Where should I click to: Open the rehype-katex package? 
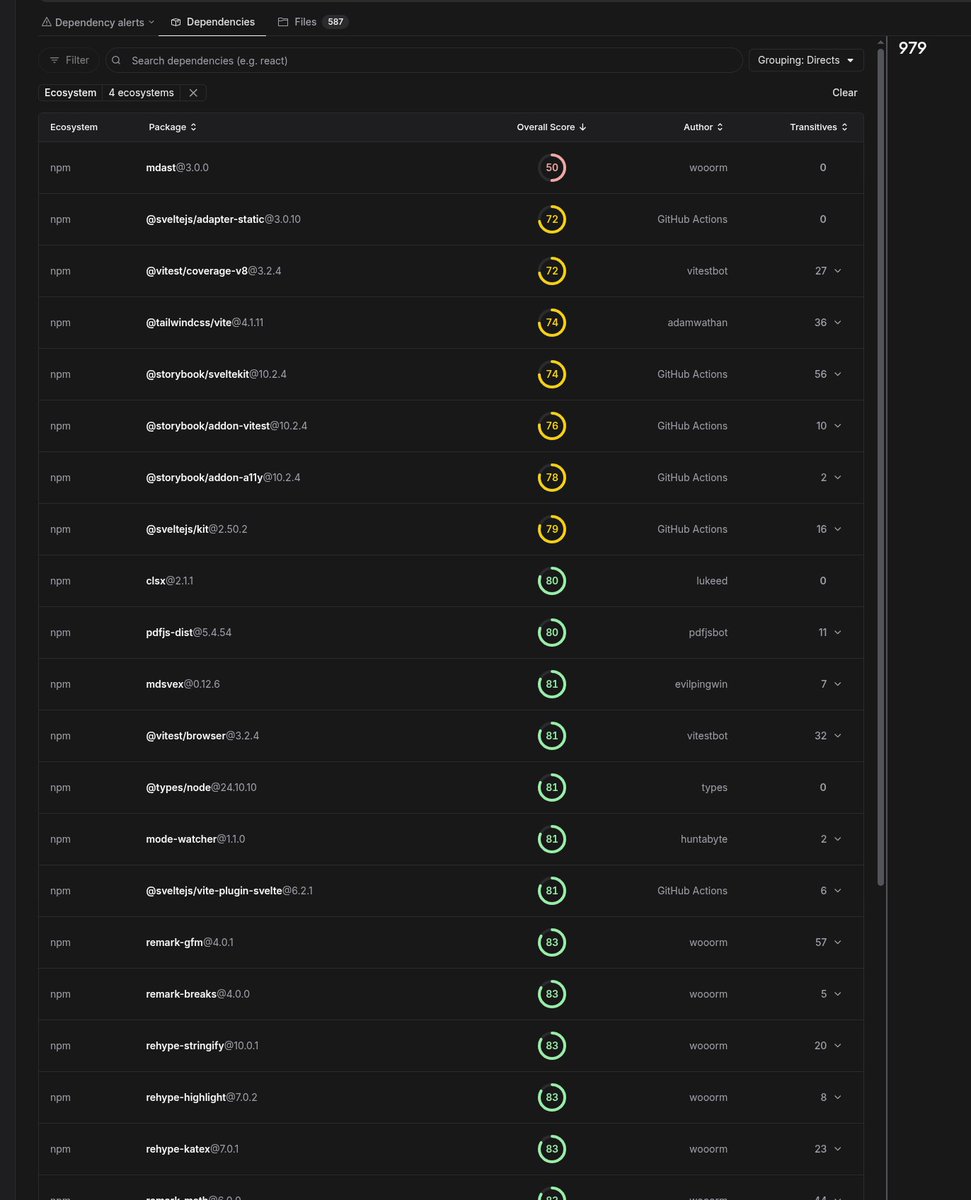click(x=192, y=1149)
